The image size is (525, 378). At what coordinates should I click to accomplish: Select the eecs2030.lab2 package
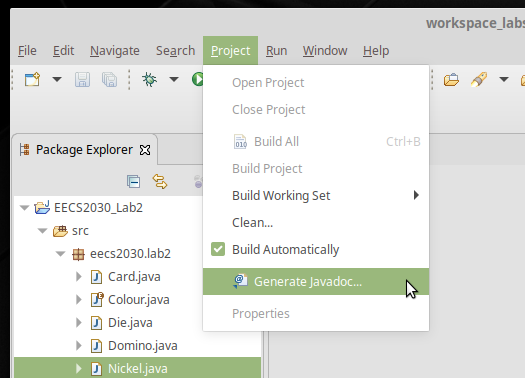130,254
